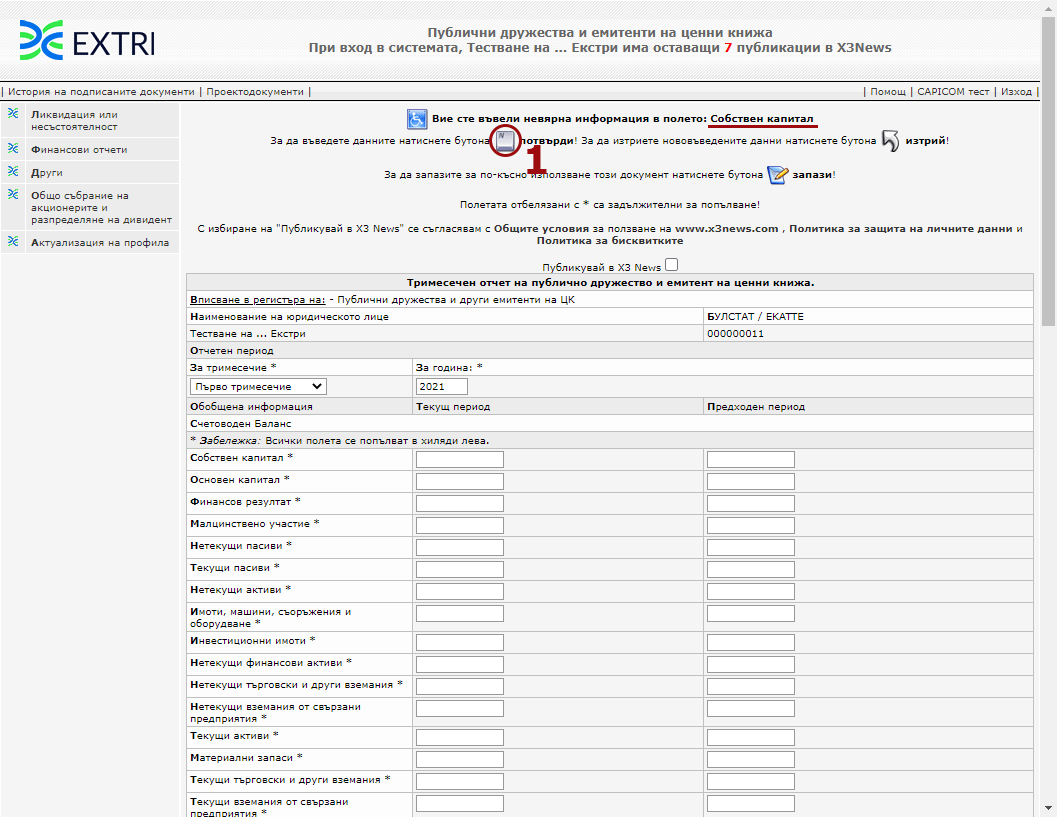Click Материални запаси current period field
This screenshot has height=817, width=1057.
coord(460,760)
